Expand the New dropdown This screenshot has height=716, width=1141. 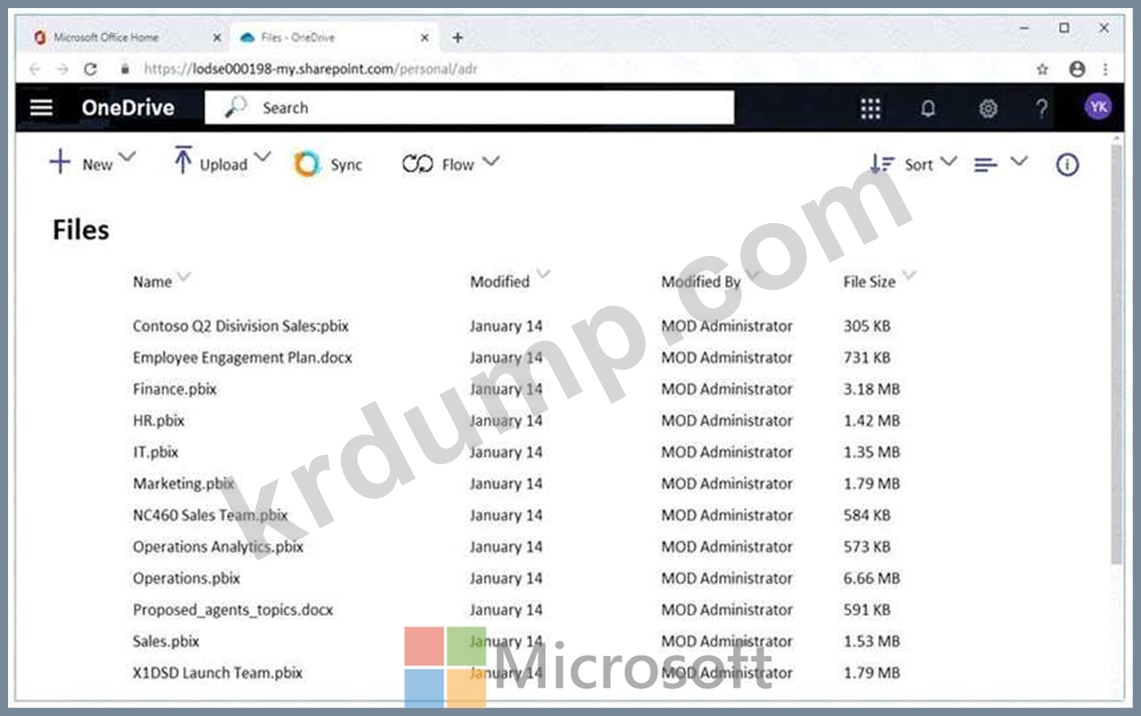point(127,156)
